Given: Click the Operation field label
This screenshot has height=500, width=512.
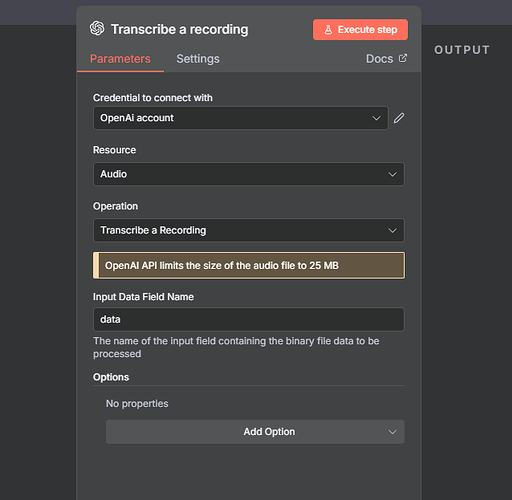Looking at the screenshot, I should [115, 206].
